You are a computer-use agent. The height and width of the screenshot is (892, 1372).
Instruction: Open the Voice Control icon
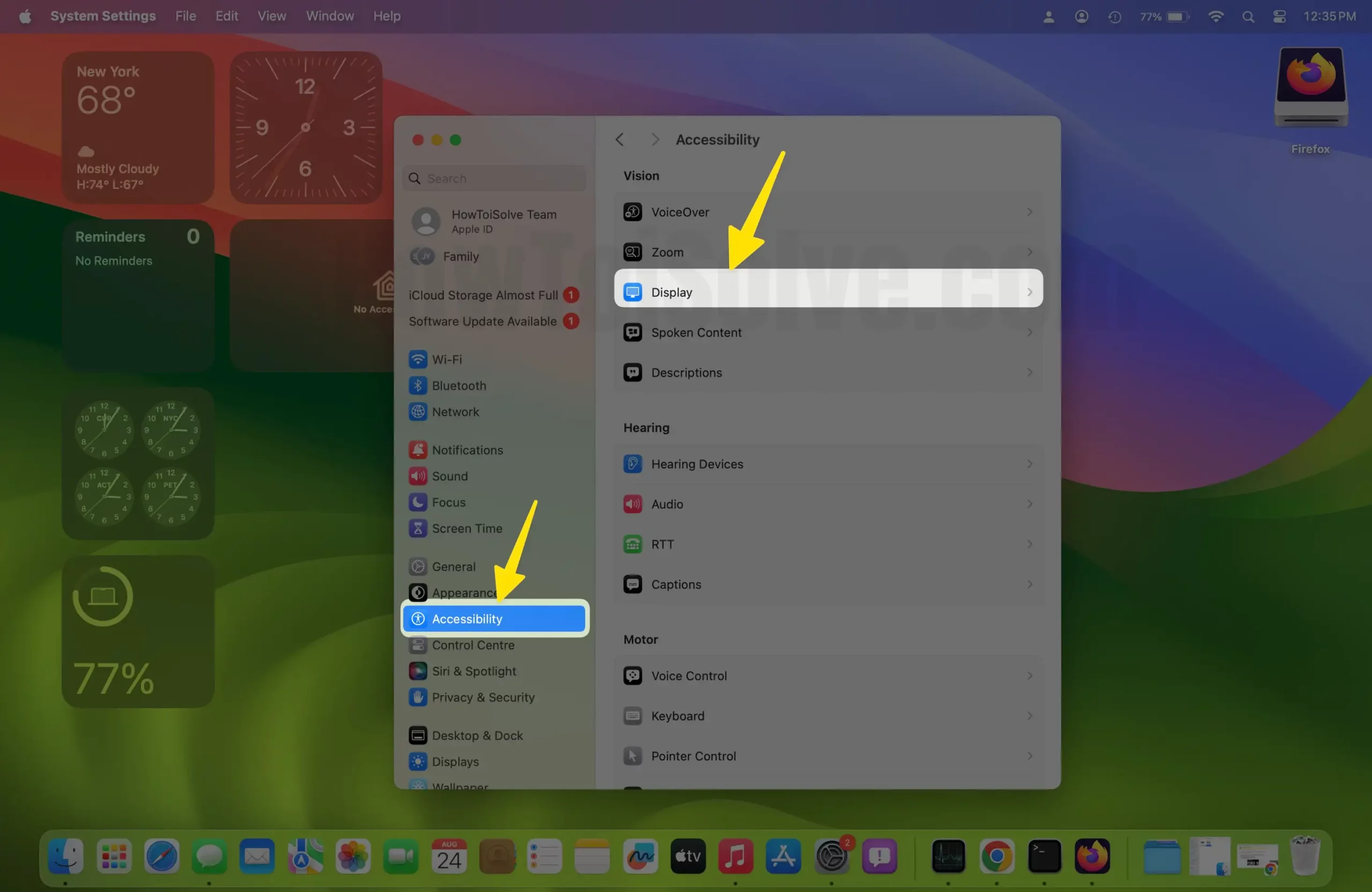coord(632,676)
